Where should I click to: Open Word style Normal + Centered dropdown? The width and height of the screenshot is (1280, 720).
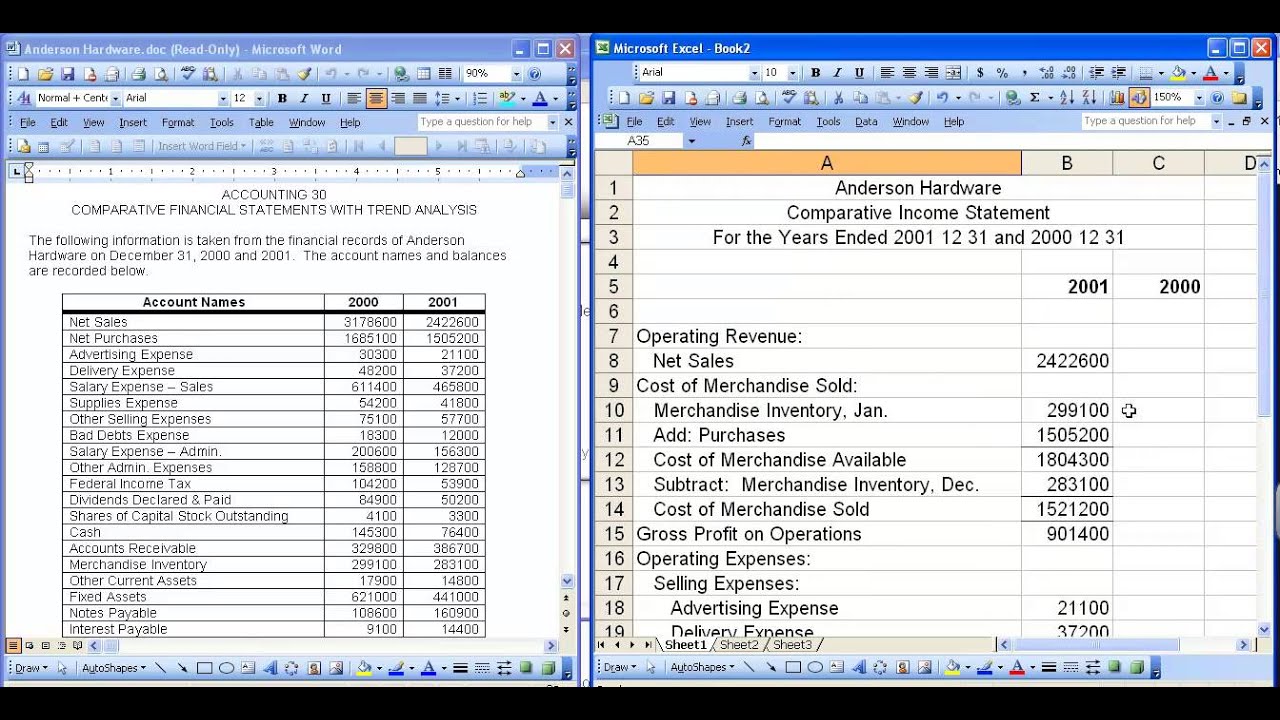tap(116, 98)
